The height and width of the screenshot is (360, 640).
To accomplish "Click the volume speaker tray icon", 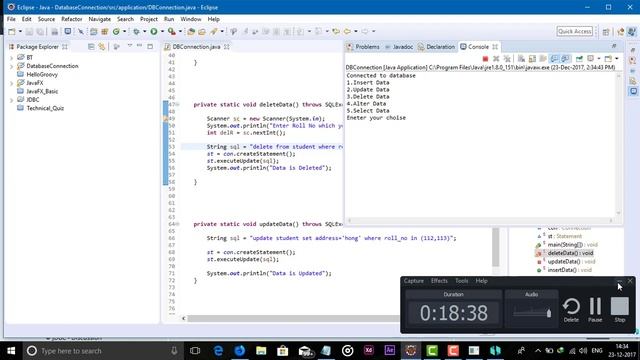I will (x=583, y=351).
